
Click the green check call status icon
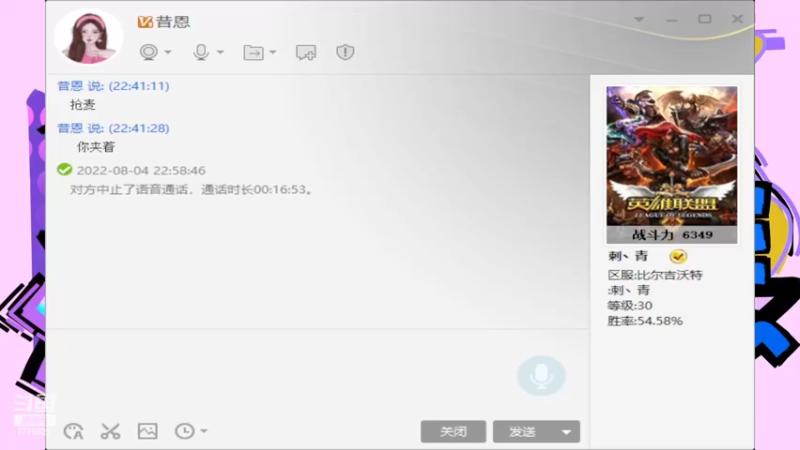[x=65, y=169]
